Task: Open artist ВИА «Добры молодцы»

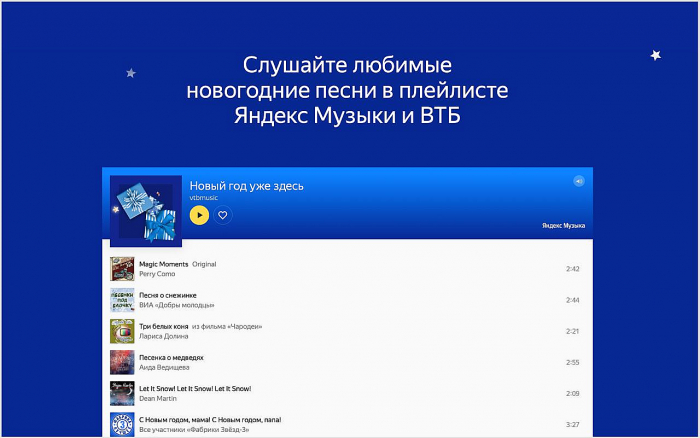Action: (176, 305)
